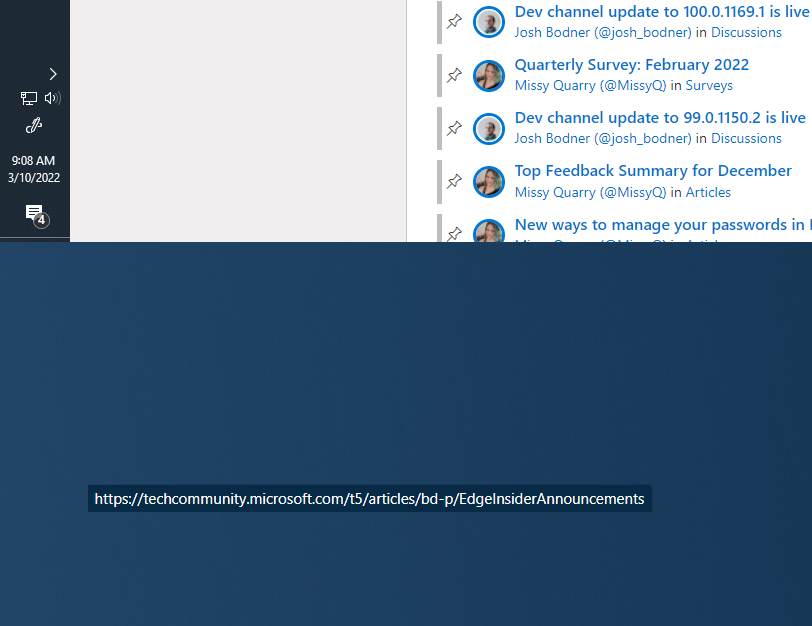Screen dimensions: 812x626
Task: Open the Dev channel update to 100.0.1169.1 announcement
Action: 660,11
